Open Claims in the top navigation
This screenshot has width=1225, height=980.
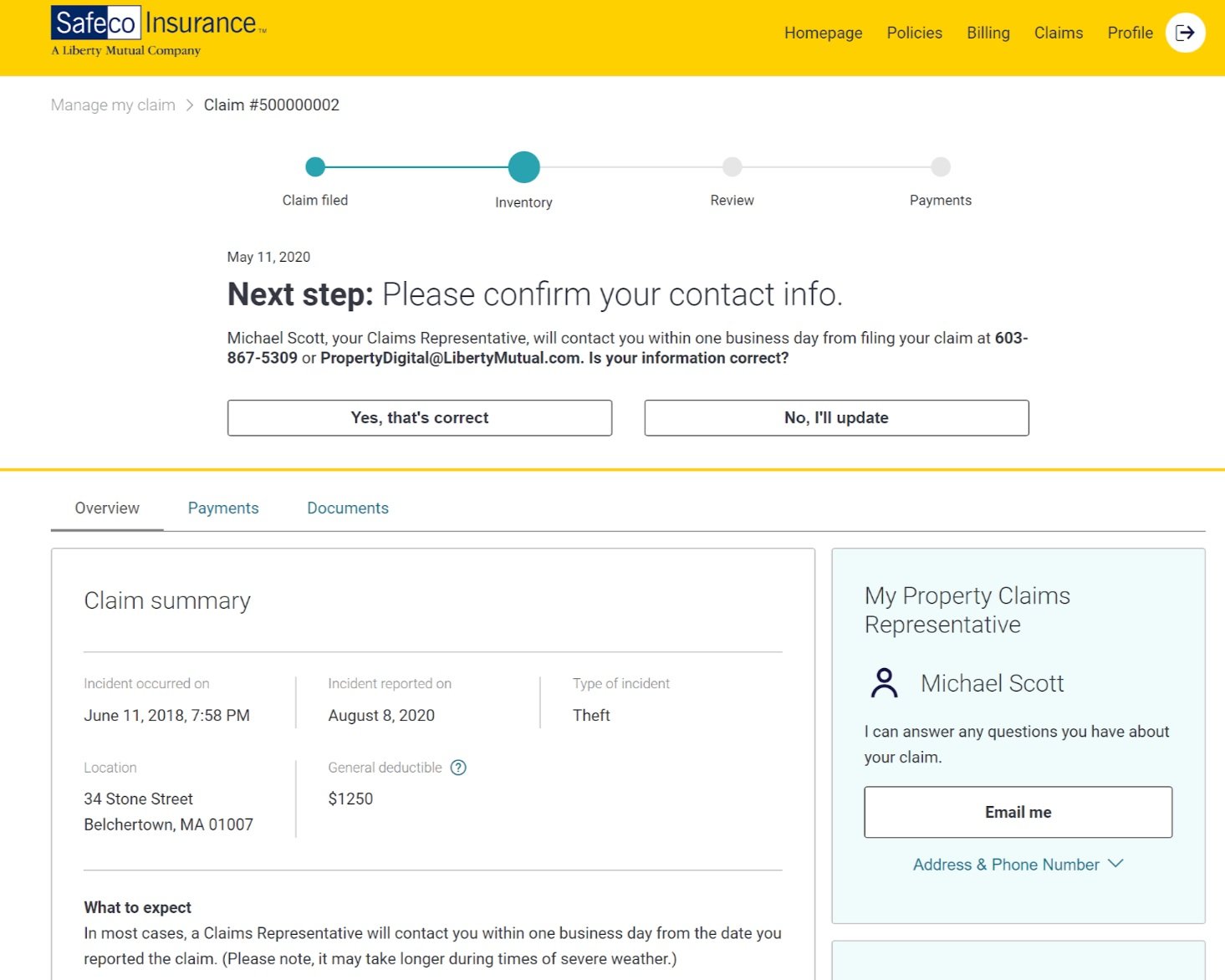pyautogui.click(x=1058, y=33)
